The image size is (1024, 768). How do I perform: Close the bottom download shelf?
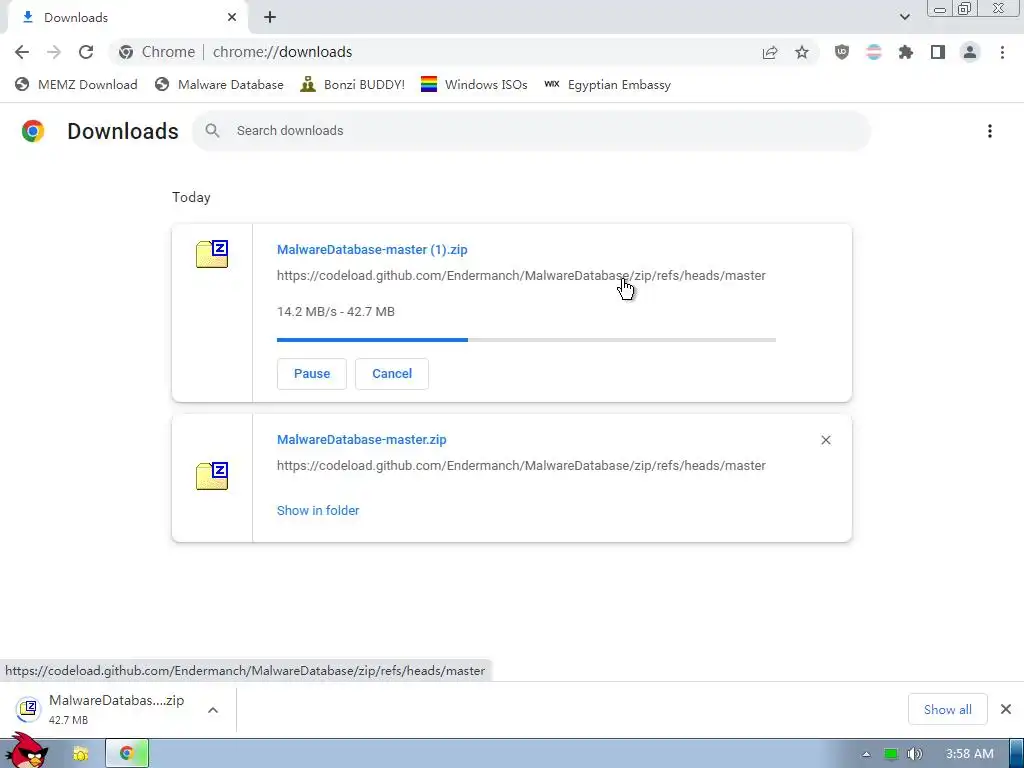(1006, 709)
